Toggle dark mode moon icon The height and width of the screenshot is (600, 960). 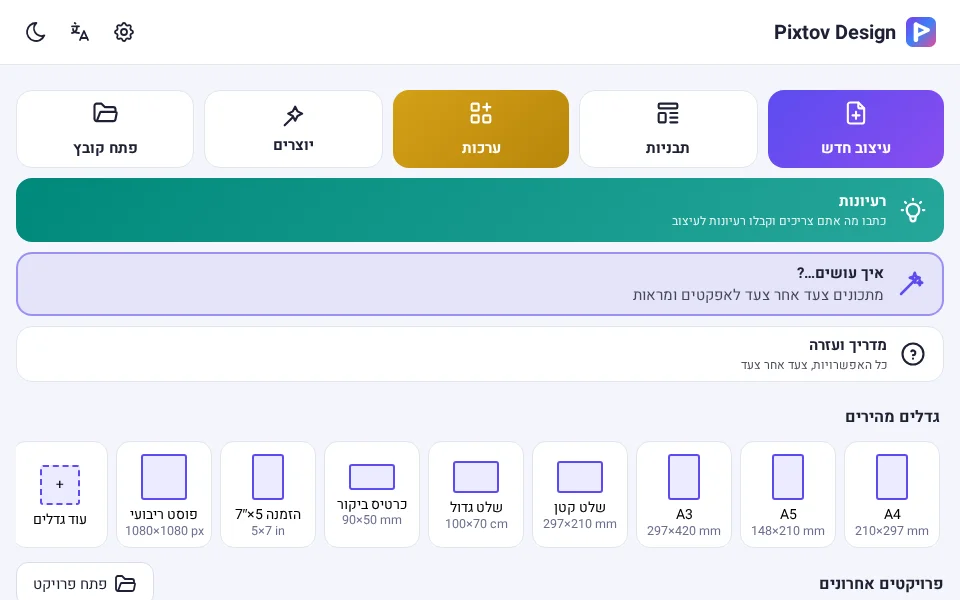tap(36, 32)
